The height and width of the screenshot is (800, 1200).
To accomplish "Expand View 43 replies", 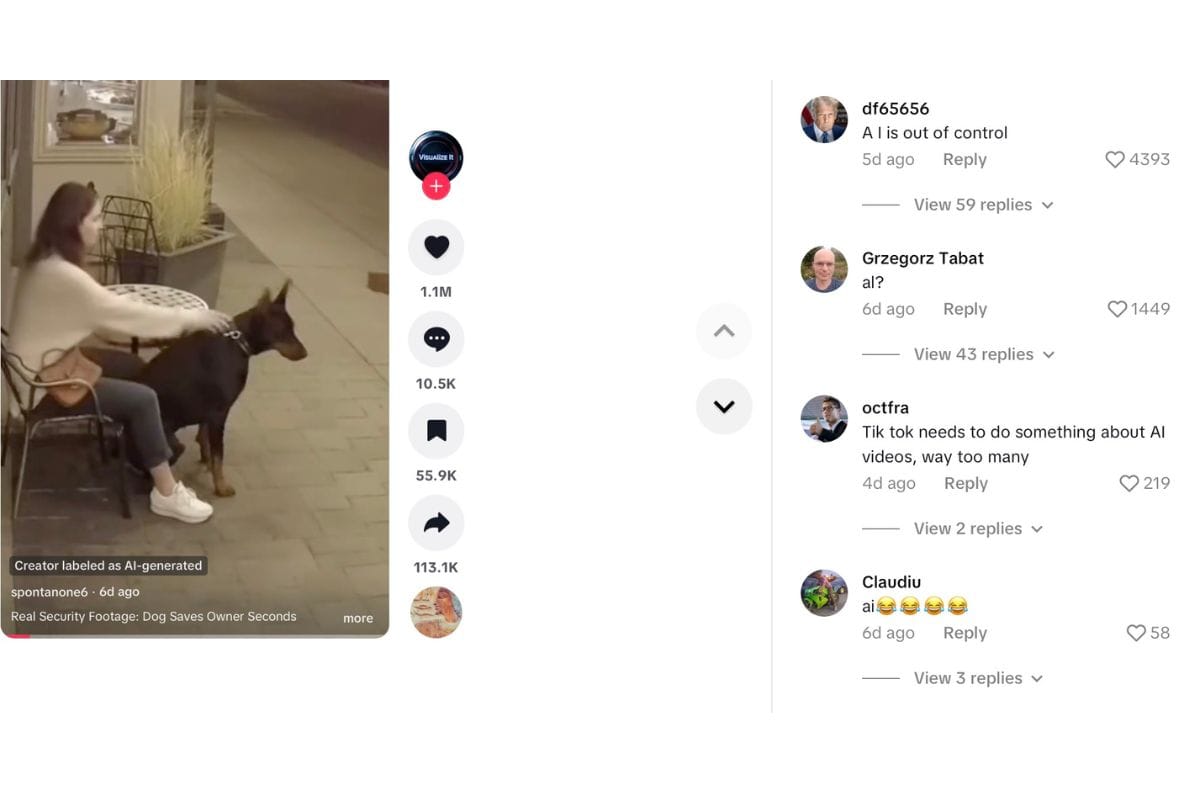I will click(x=983, y=355).
